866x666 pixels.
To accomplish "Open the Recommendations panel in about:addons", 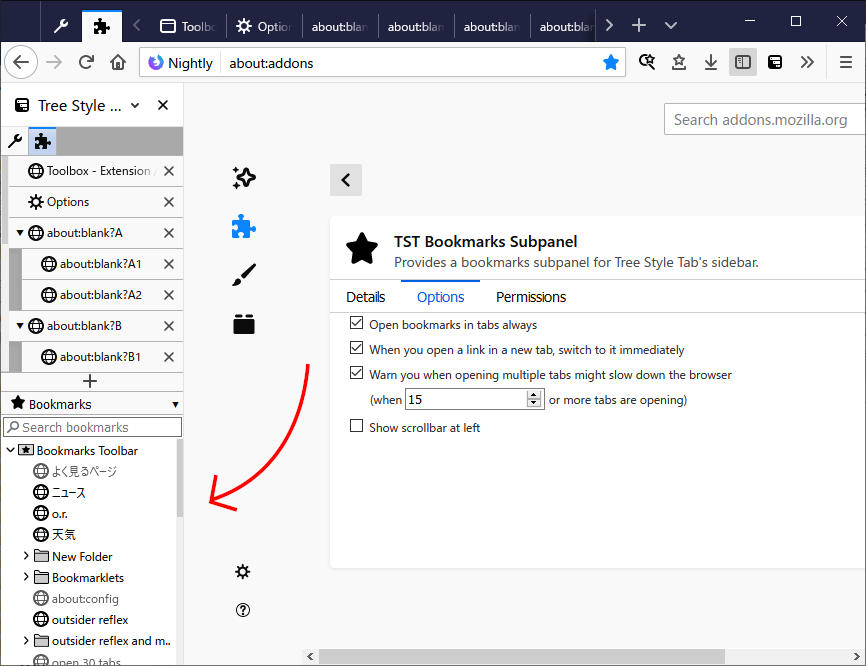I will coord(243,178).
